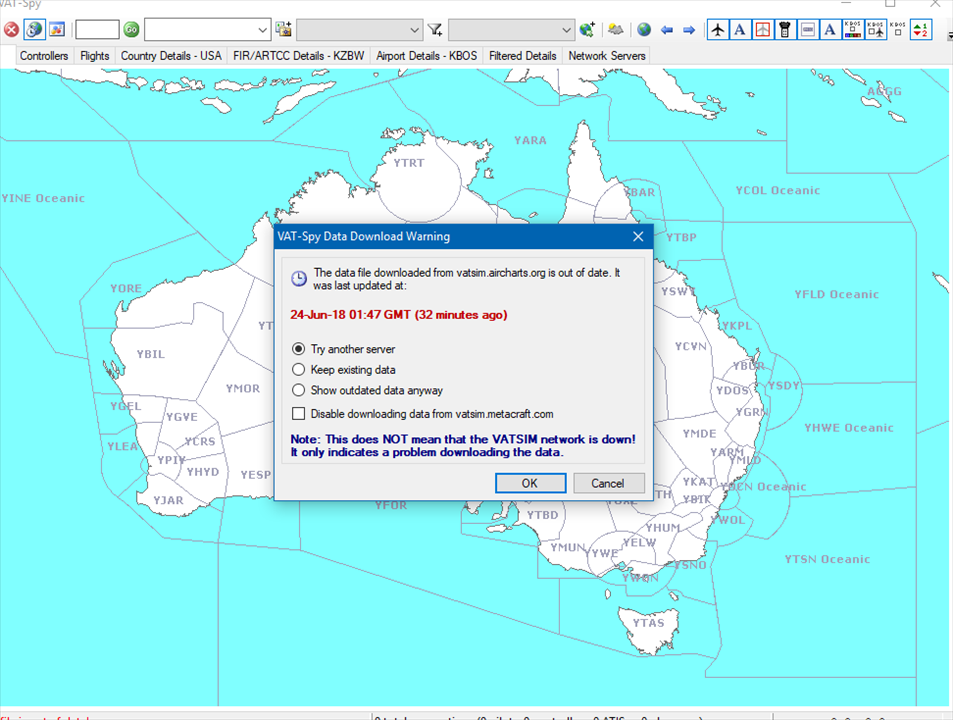Toggle KBOS icon with airplane
953x720 pixels.
tap(876, 29)
